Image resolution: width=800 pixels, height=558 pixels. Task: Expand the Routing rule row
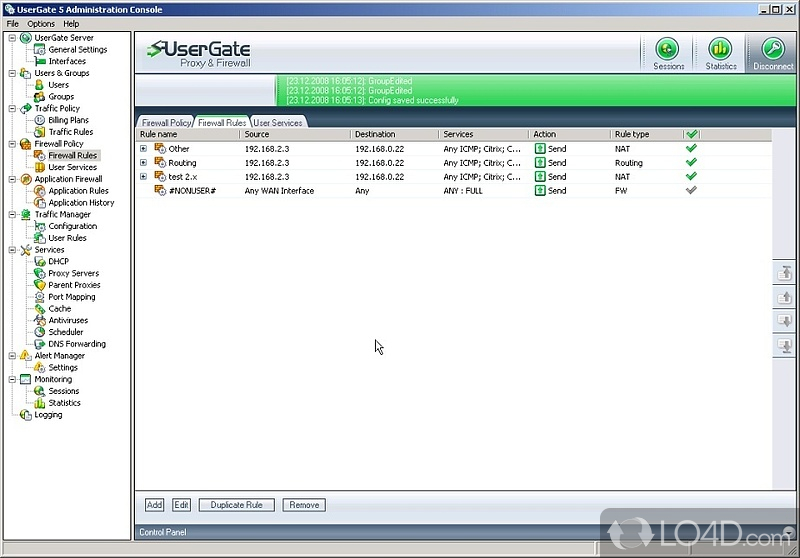point(143,163)
